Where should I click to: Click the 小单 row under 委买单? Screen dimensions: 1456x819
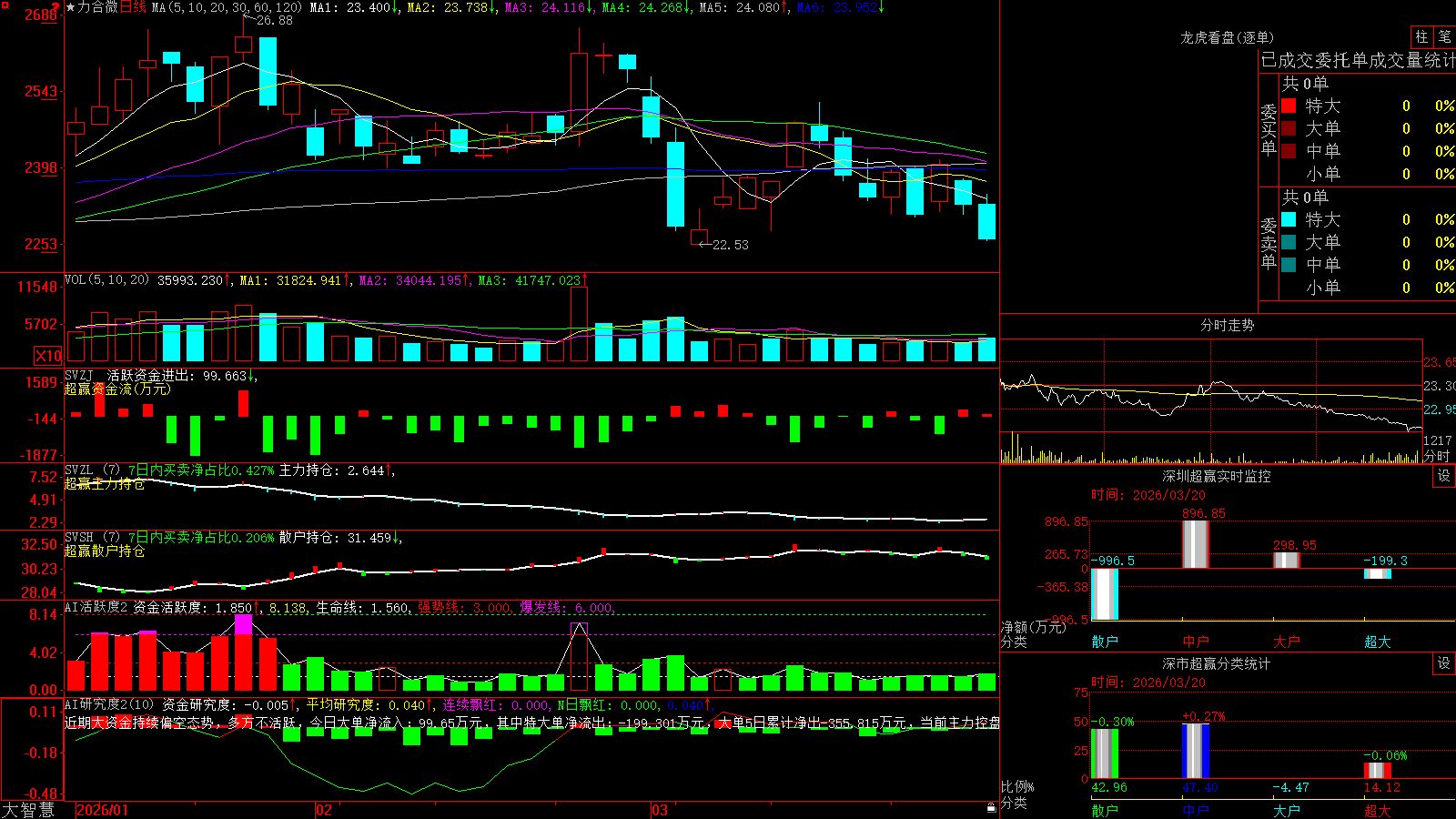coord(1368,174)
